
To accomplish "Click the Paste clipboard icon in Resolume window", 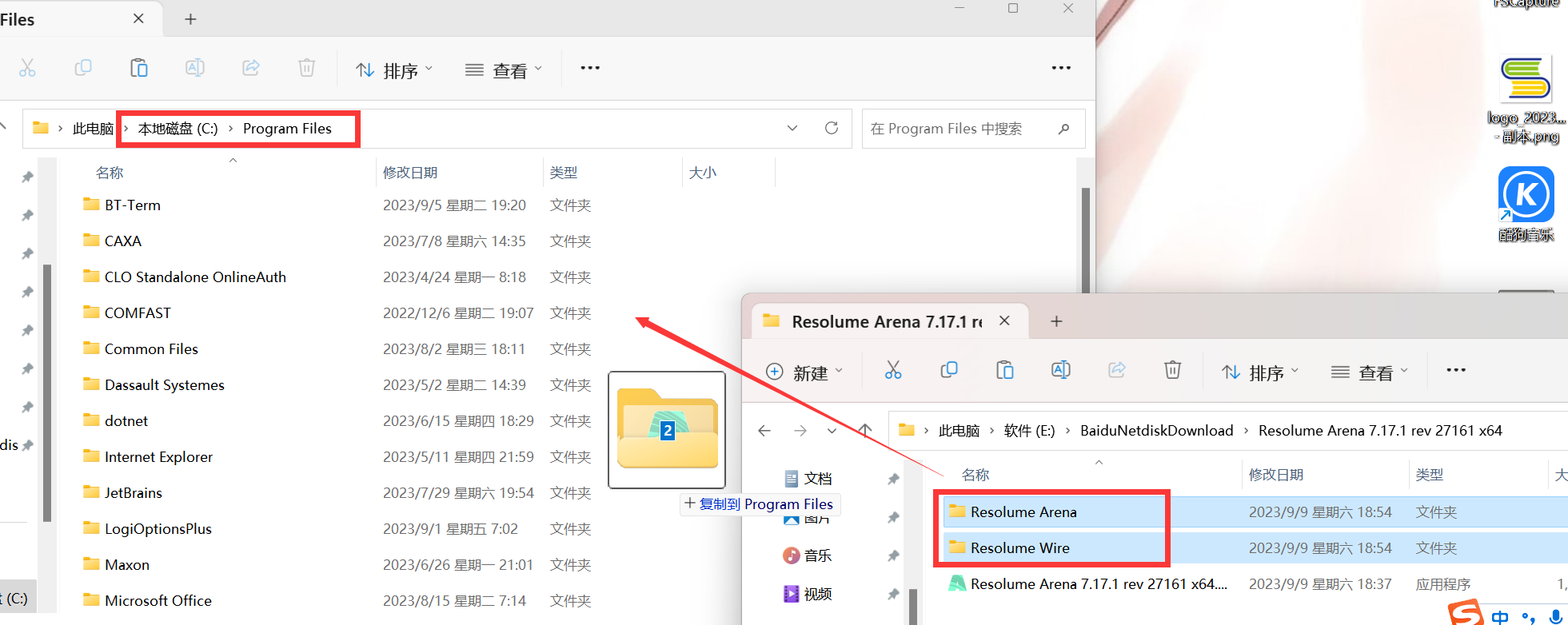I will click(x=1005, y=370).
